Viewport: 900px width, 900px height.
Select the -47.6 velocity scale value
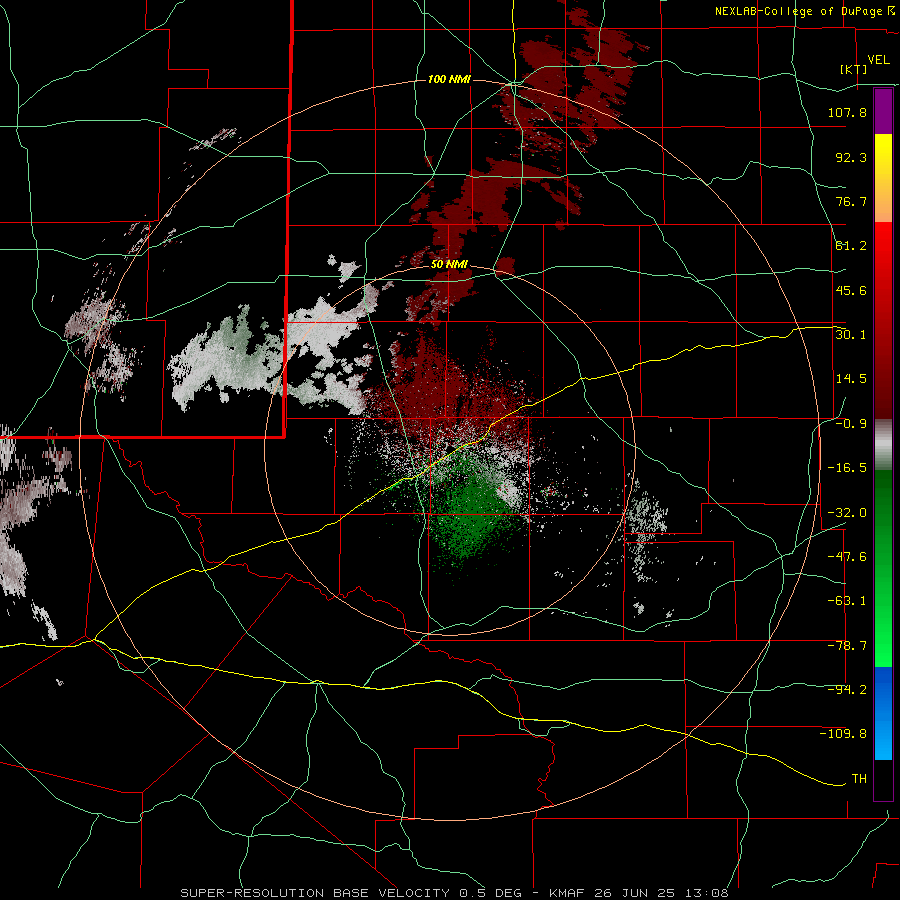click(847, 557)
